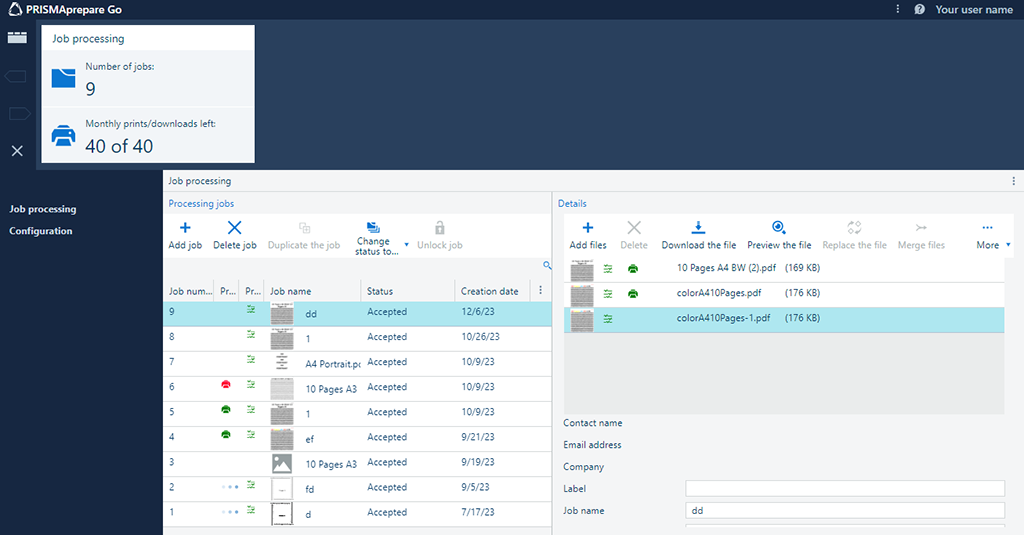Open the Change status to dropdown arrow

coord(406,245)
